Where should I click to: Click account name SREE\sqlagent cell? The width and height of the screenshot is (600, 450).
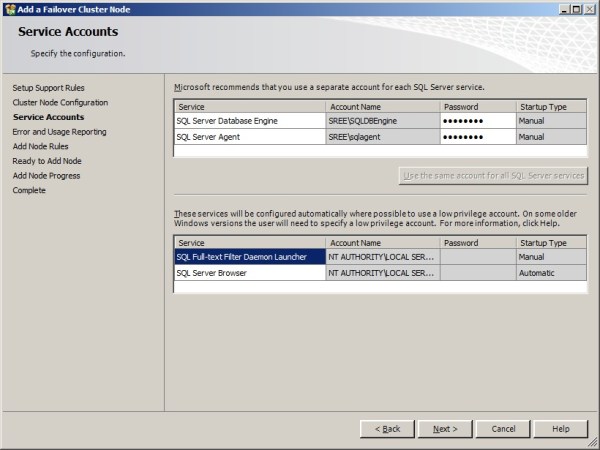(382, 137)
